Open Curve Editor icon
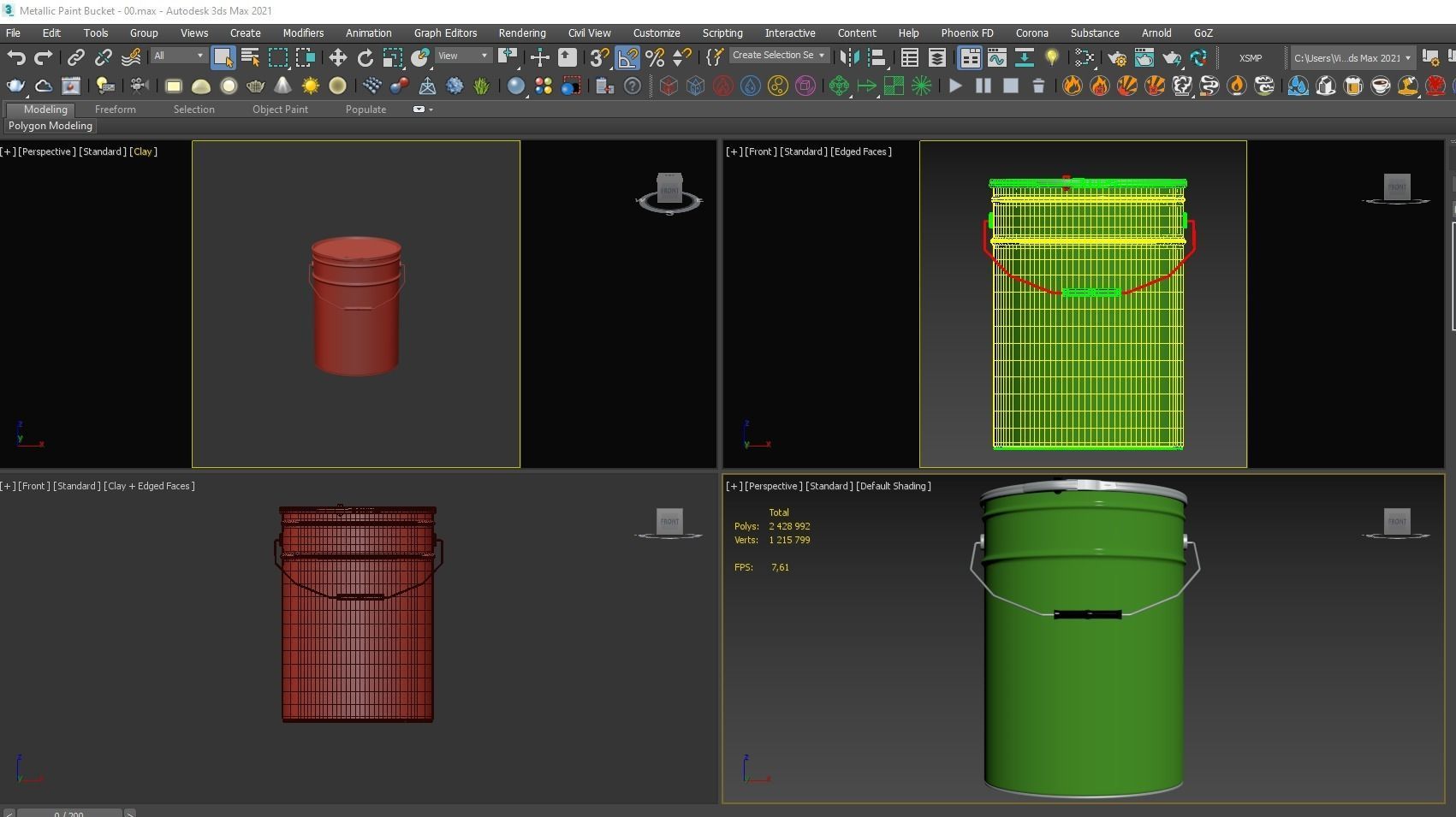The image size is (1456, 817). pyautogui.click(x=996, y=57)
